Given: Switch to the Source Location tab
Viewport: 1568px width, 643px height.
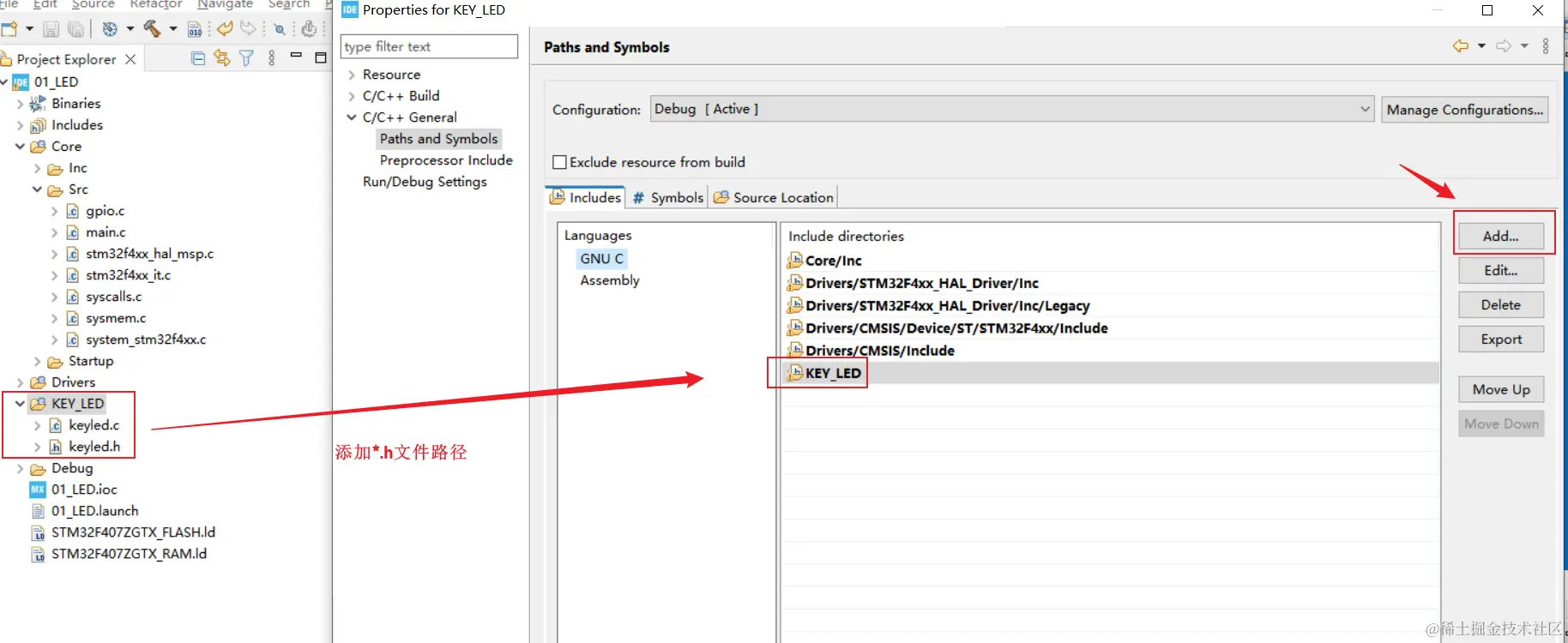Looking at the screenshot, I should [x=773, y=197].
